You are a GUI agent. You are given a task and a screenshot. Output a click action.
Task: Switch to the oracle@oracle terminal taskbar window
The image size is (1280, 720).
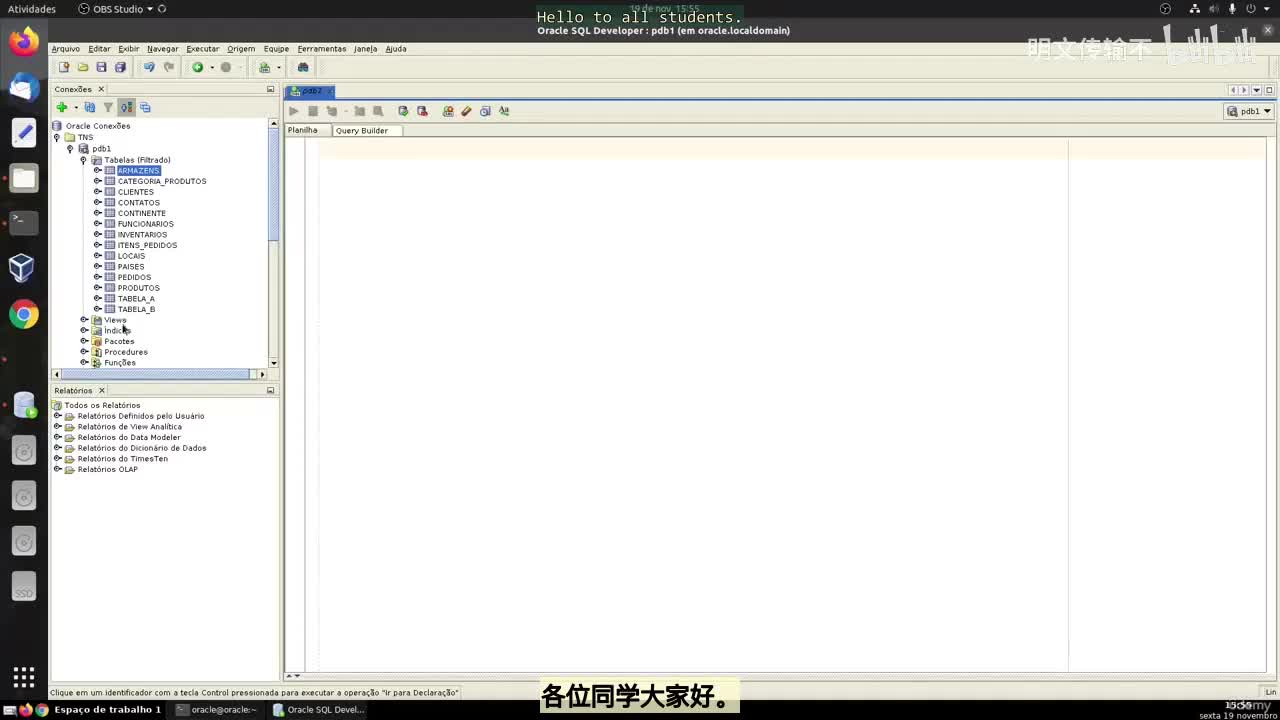(x=216, y=710)
